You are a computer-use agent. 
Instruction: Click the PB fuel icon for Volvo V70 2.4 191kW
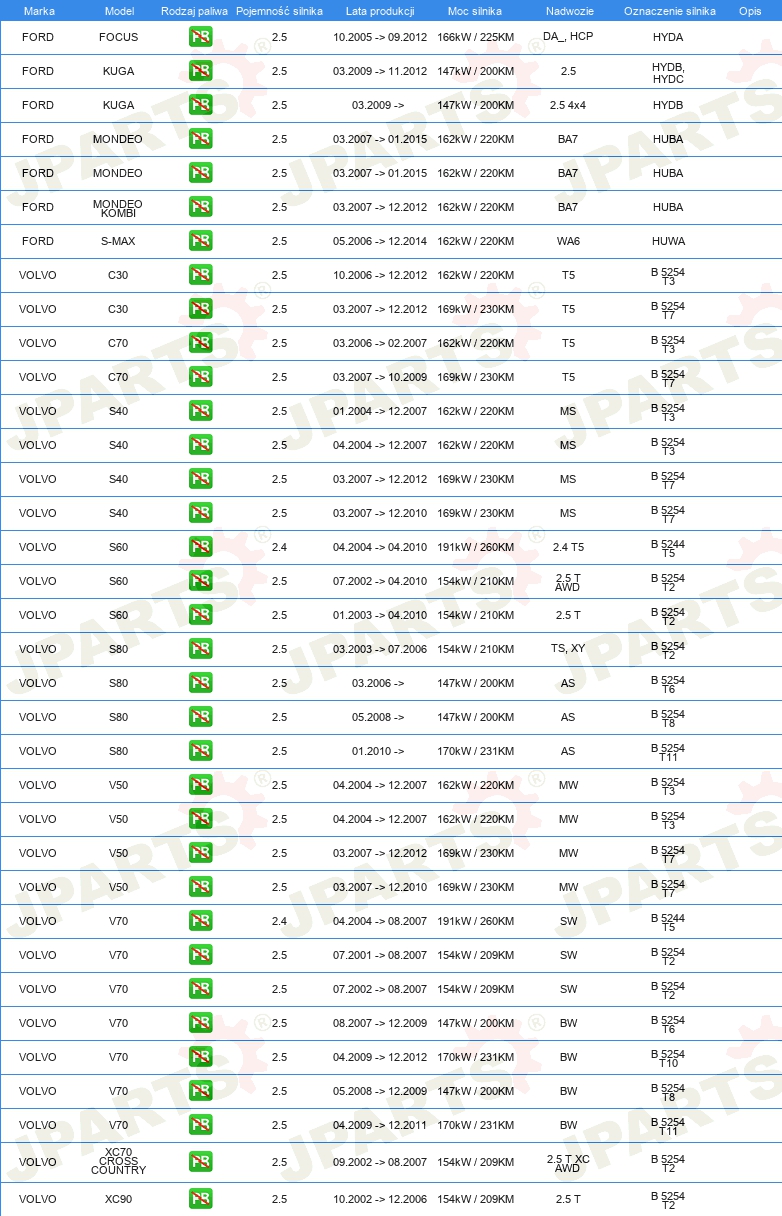[200, 921]
